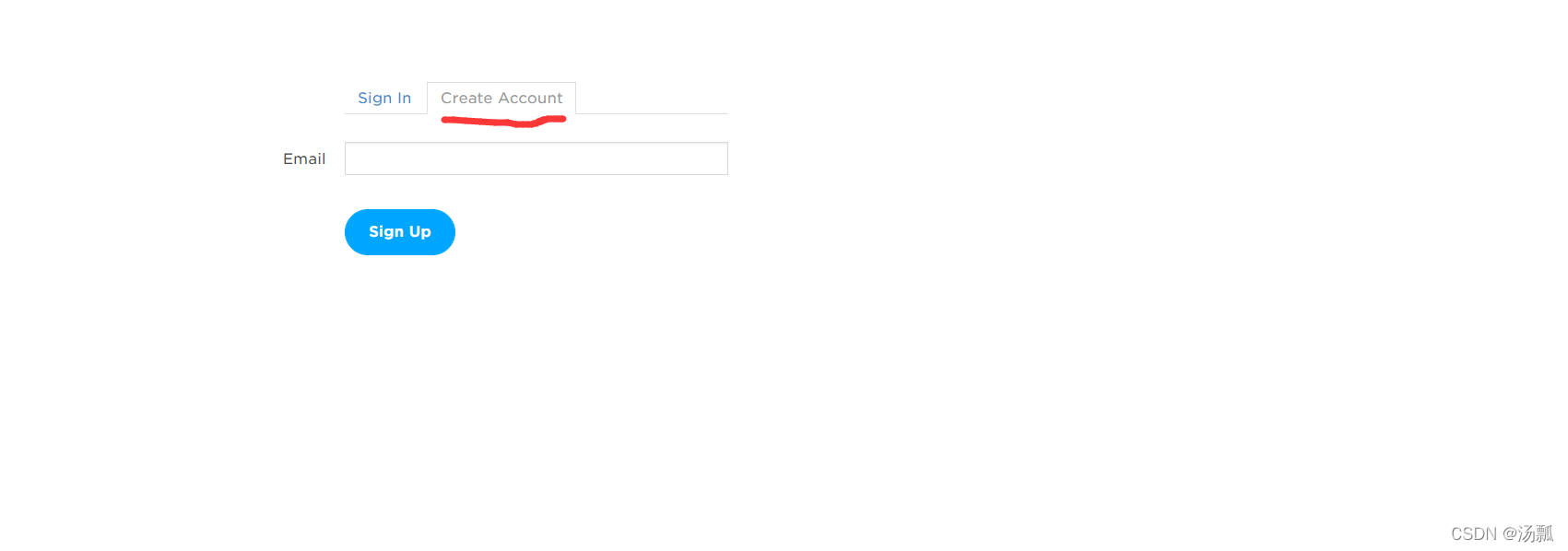Hit the rounded Sign Up button
This screenshot has width=1568, height=551.
400,232
